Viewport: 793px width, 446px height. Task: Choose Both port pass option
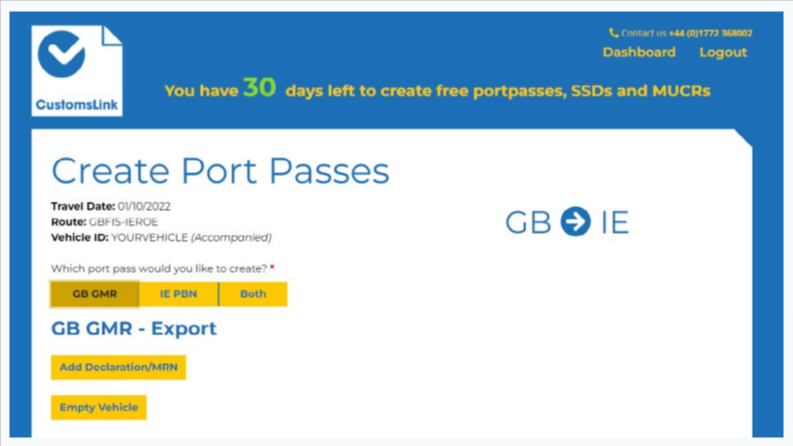[x=253, y=294]
